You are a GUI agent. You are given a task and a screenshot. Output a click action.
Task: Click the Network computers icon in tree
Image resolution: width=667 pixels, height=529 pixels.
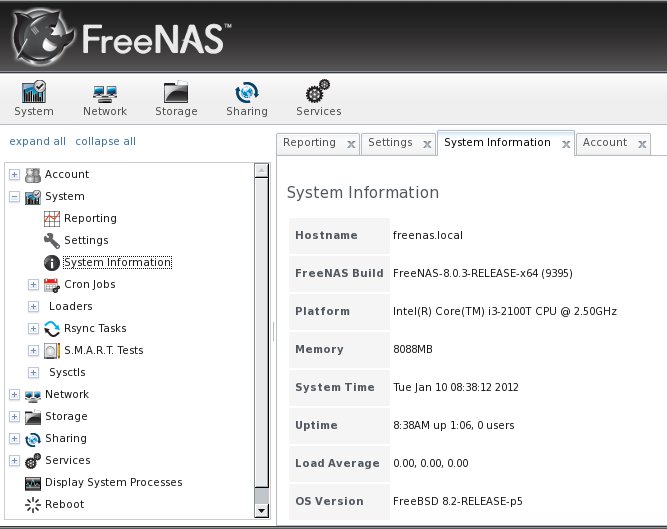pos(33,395)
